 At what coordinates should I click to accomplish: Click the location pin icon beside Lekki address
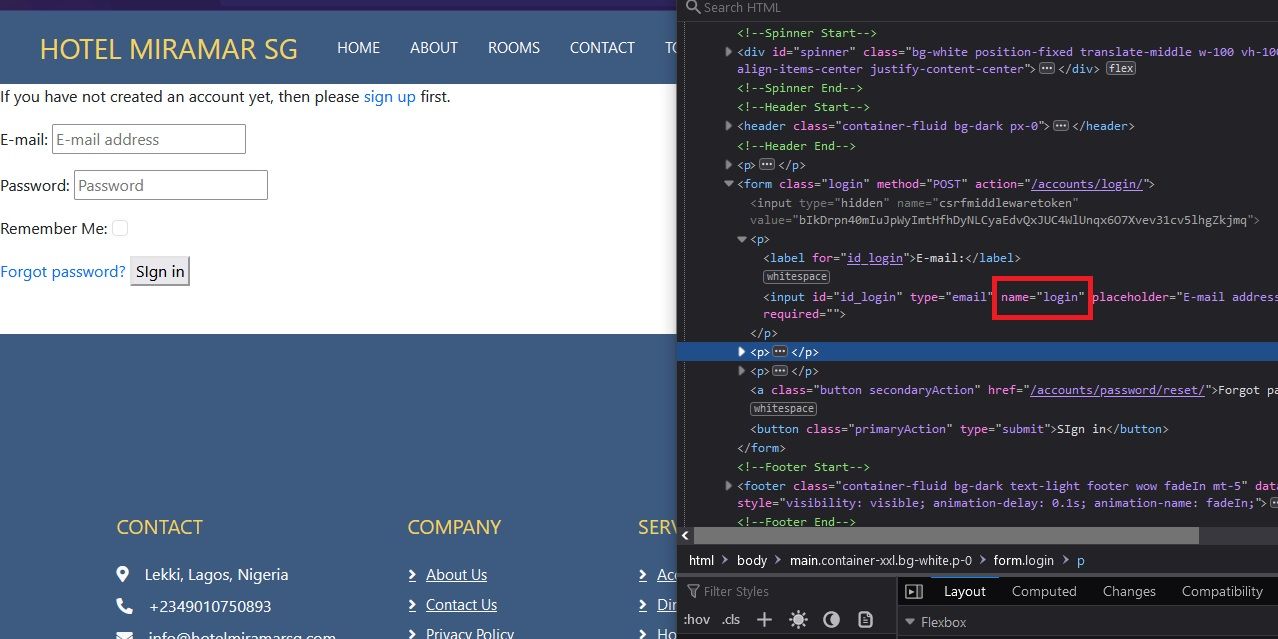pos(123,573)
